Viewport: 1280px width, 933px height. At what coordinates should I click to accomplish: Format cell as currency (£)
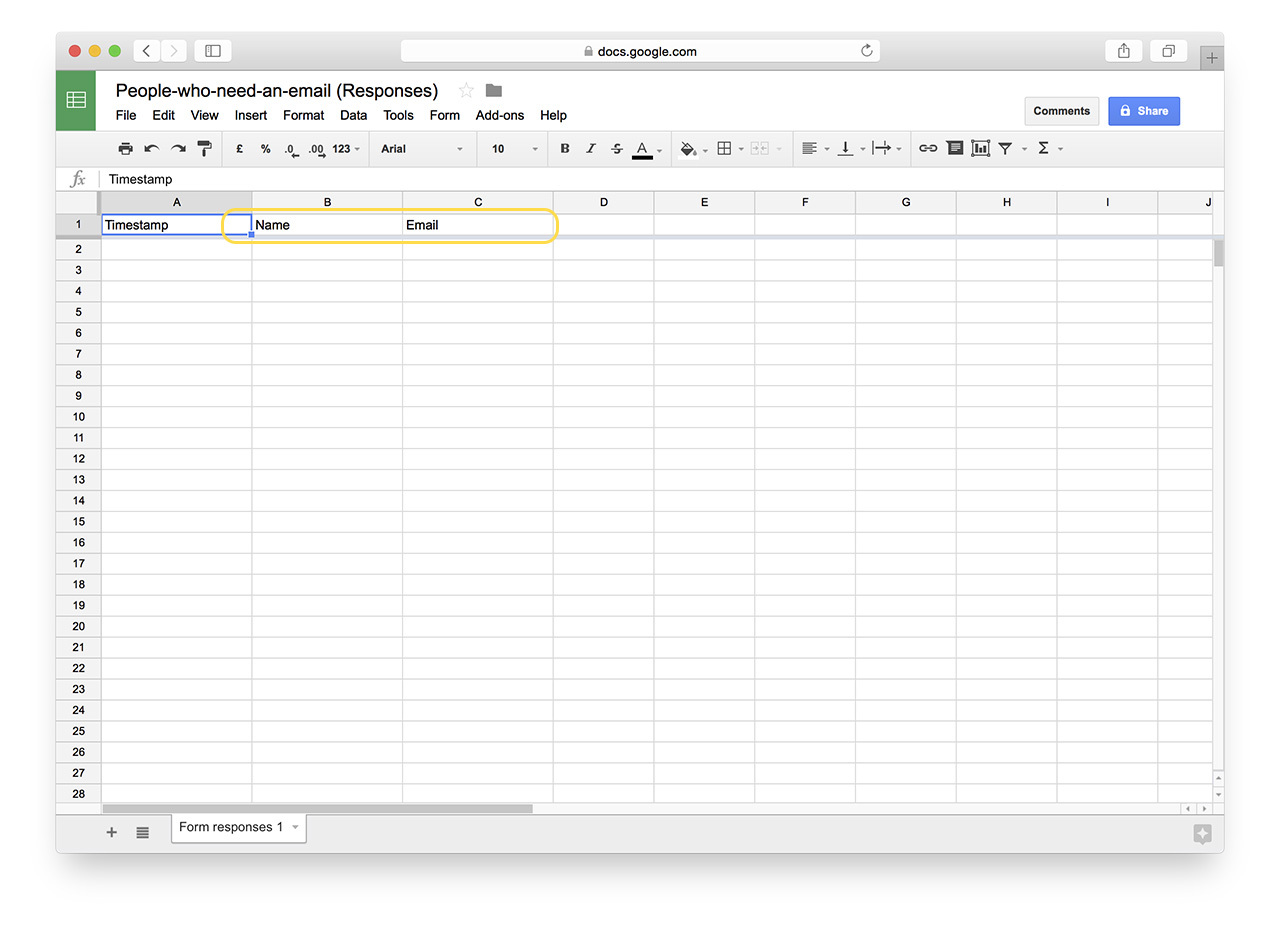pos(240,149)
